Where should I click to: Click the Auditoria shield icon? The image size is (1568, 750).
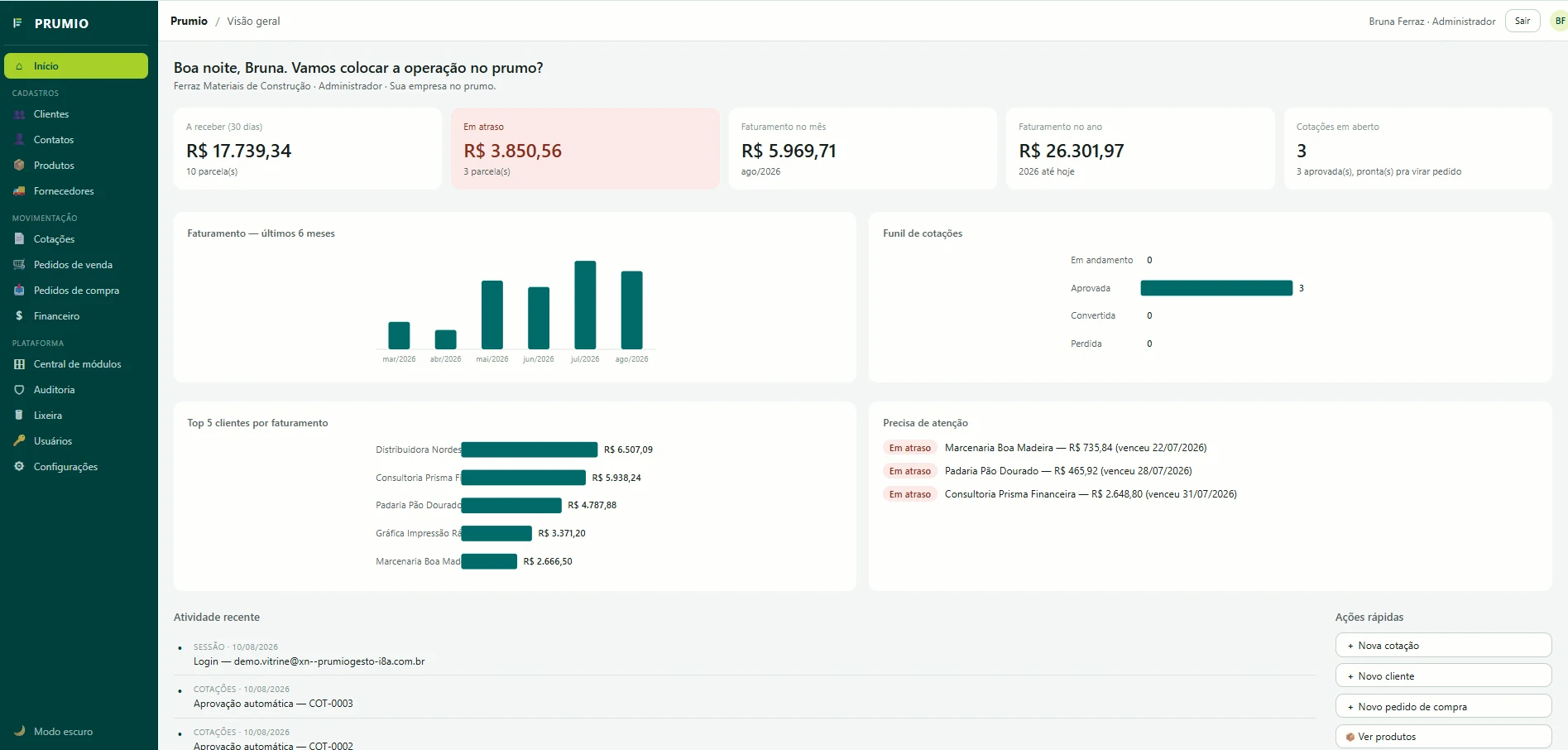(19, 390)
